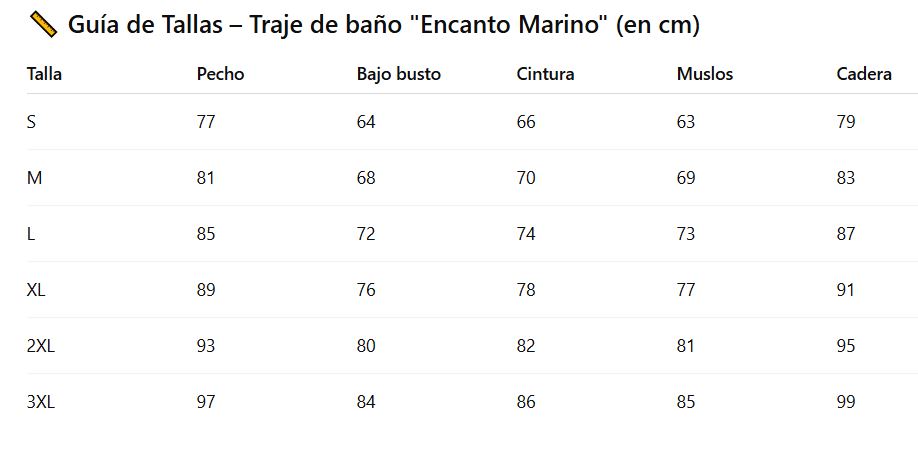Click the Muslos column header
The width and height of the screenshot is (918, 461).
[x=704, y=74]
